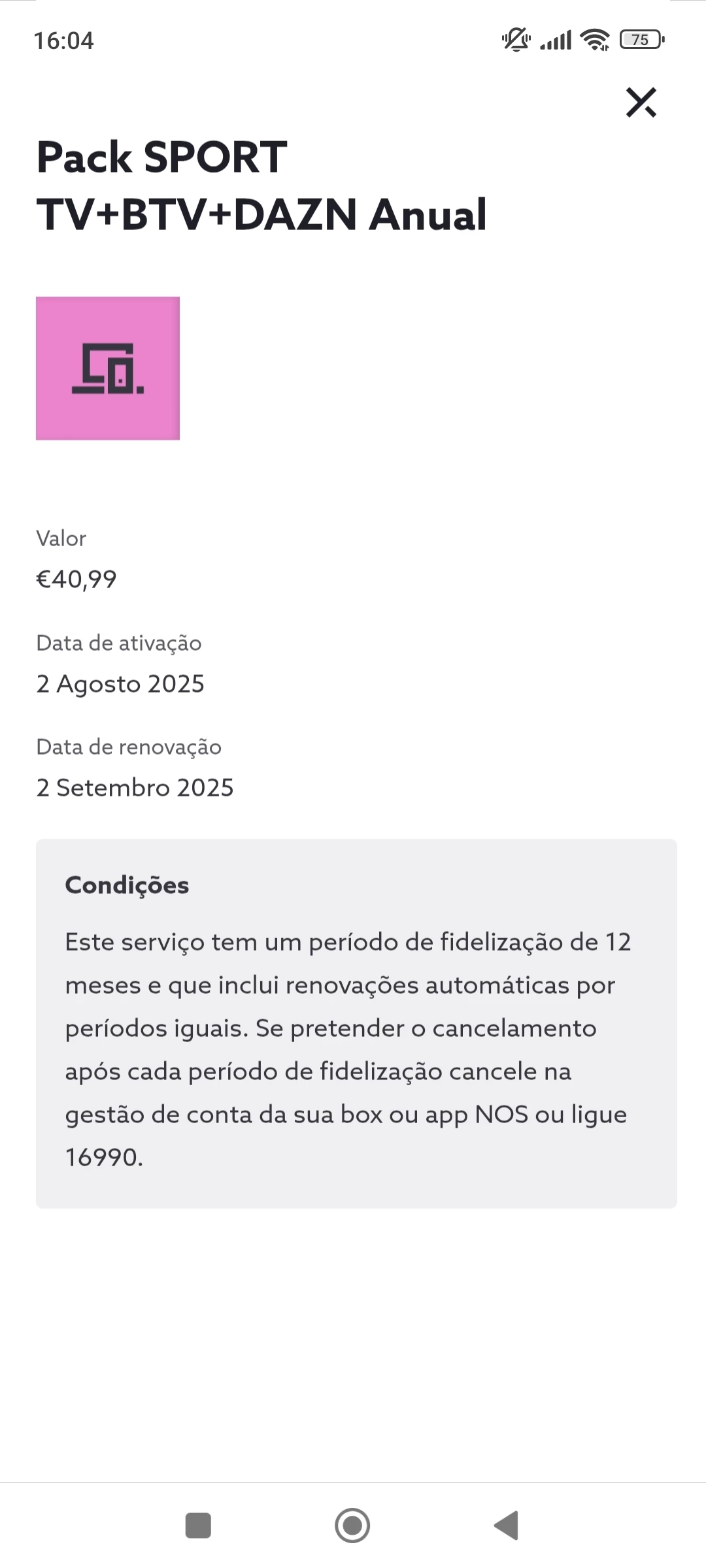
Task: Close the pack details screen with X
Action: tap(641, 103)
